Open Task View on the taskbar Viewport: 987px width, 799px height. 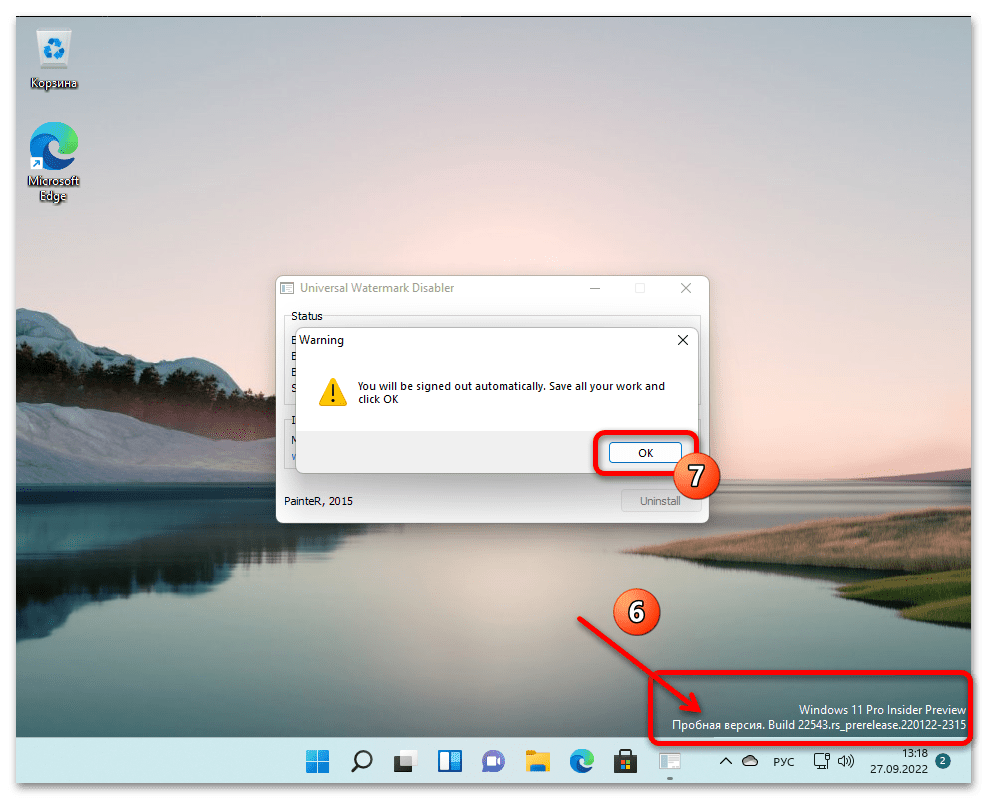click(405, 761)
